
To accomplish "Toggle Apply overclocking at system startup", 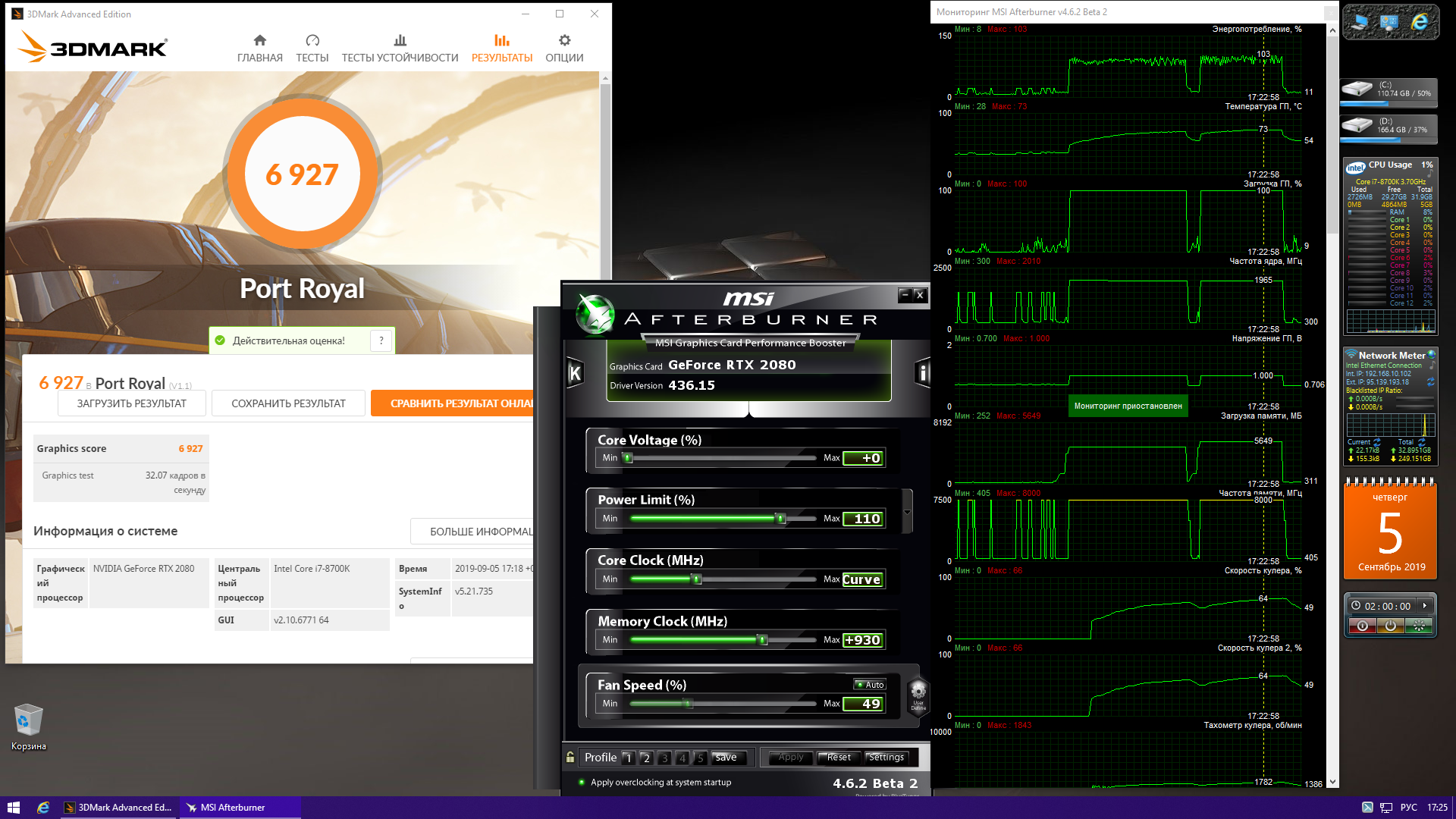I will [x=582, y=782].
